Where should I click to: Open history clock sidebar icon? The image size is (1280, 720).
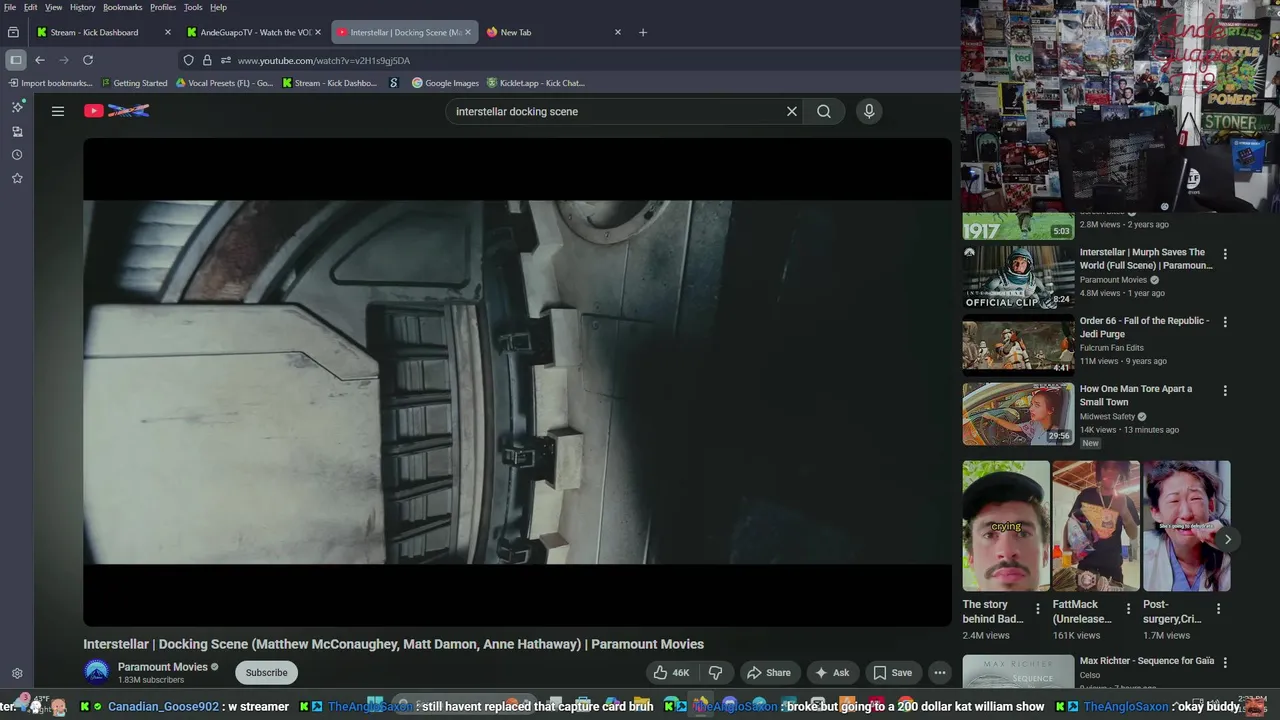click(x=17, y=155)
